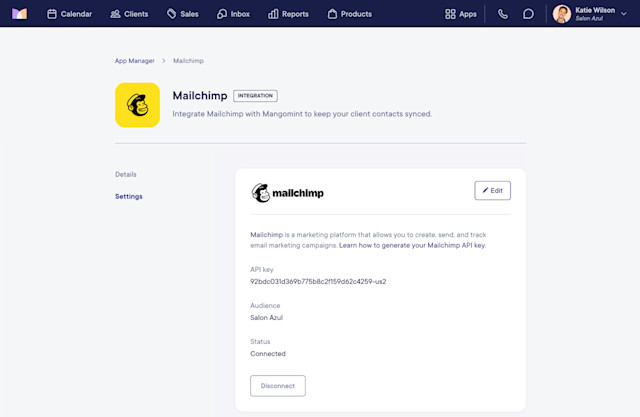Open the Inbox section
Screen dimensions: 640x417
[x=233, y=14]
